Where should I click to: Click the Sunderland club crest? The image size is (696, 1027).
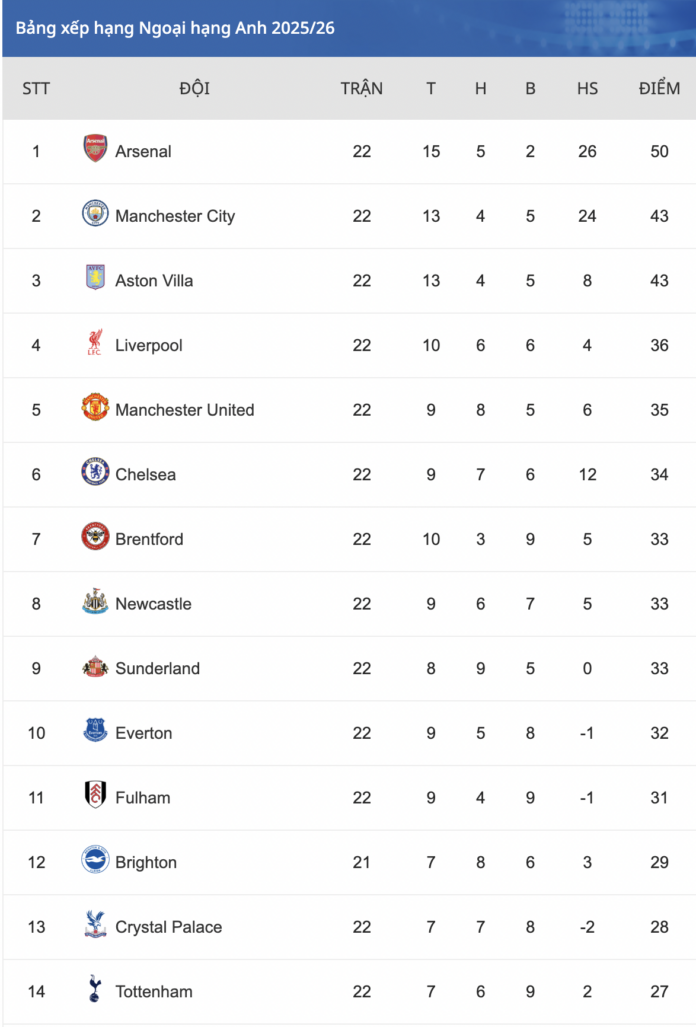95,667
